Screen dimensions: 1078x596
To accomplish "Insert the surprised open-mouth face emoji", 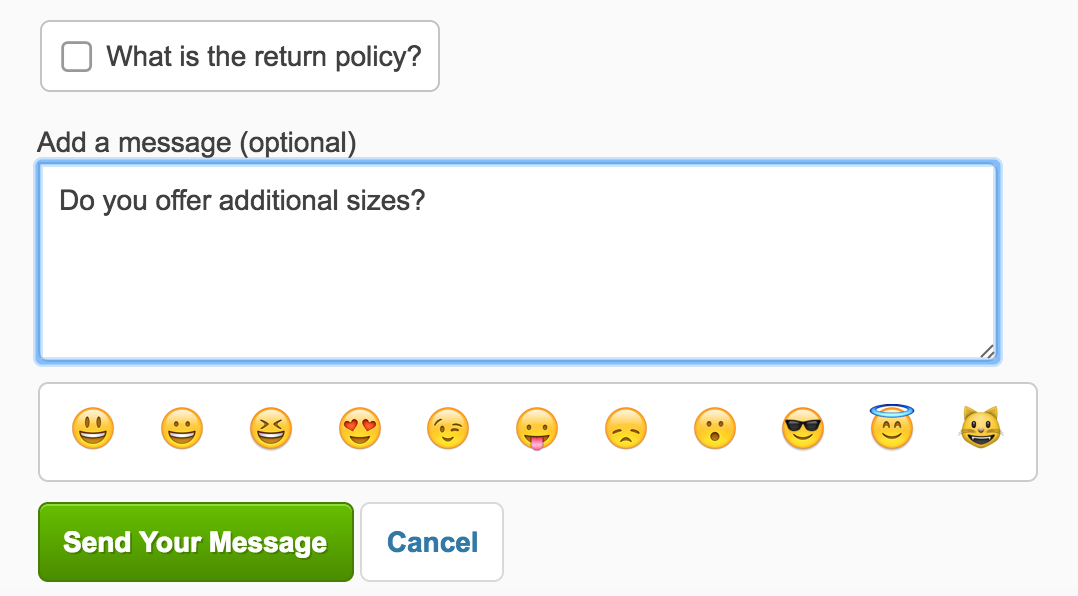I will click(x=714, y=430).
